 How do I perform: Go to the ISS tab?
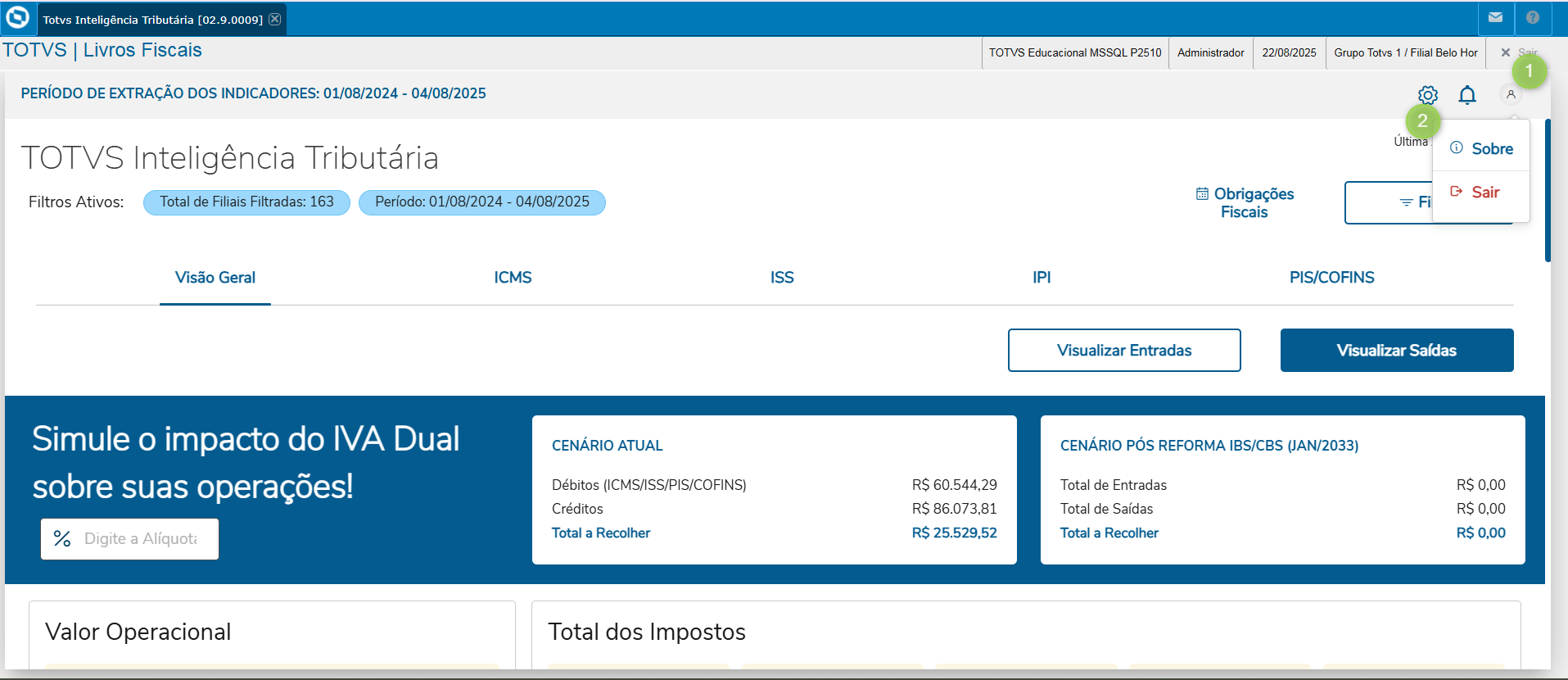(x=782, y=278)
